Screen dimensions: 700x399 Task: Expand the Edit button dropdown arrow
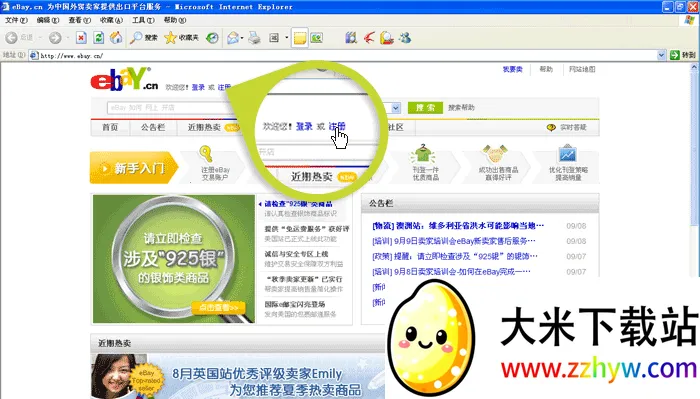286,38
